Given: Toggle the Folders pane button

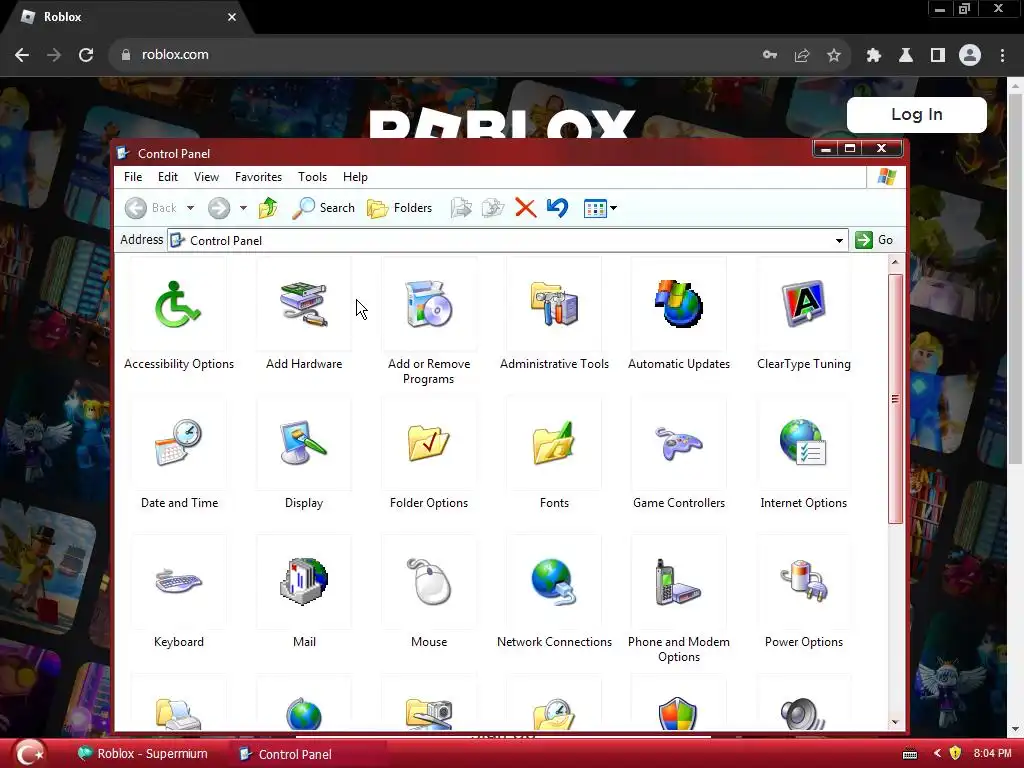Looking at the screenshot, I should pyautogui.click(x=400, y=208).
